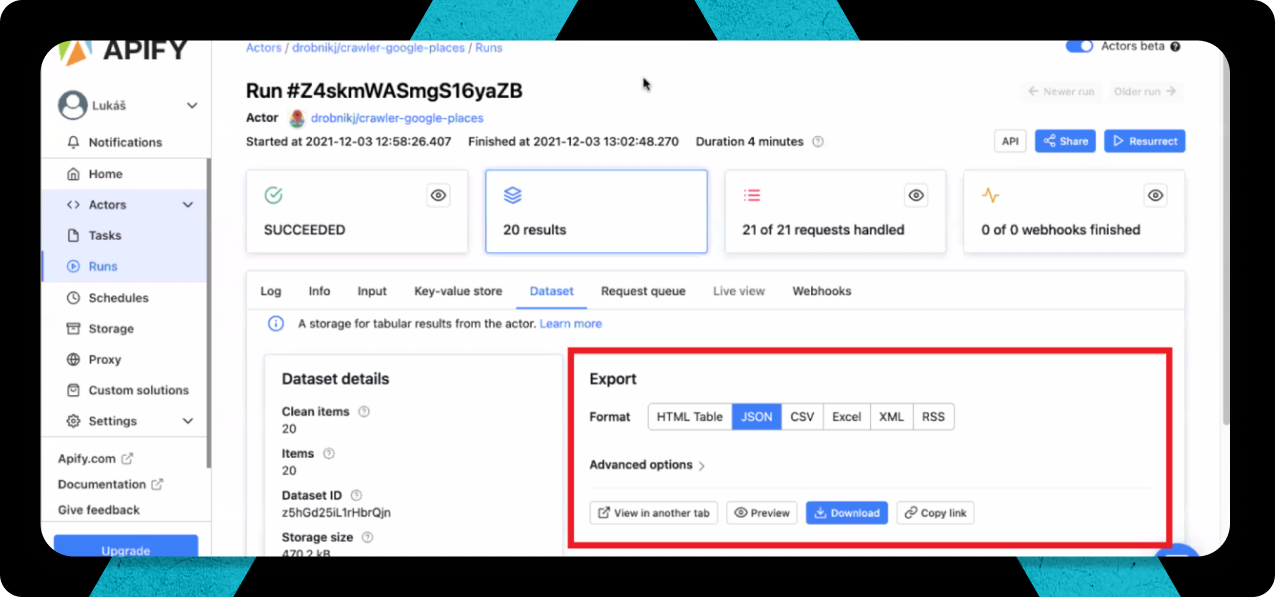
Task: Click help icon beside Dataset ID
Action: 356,495
